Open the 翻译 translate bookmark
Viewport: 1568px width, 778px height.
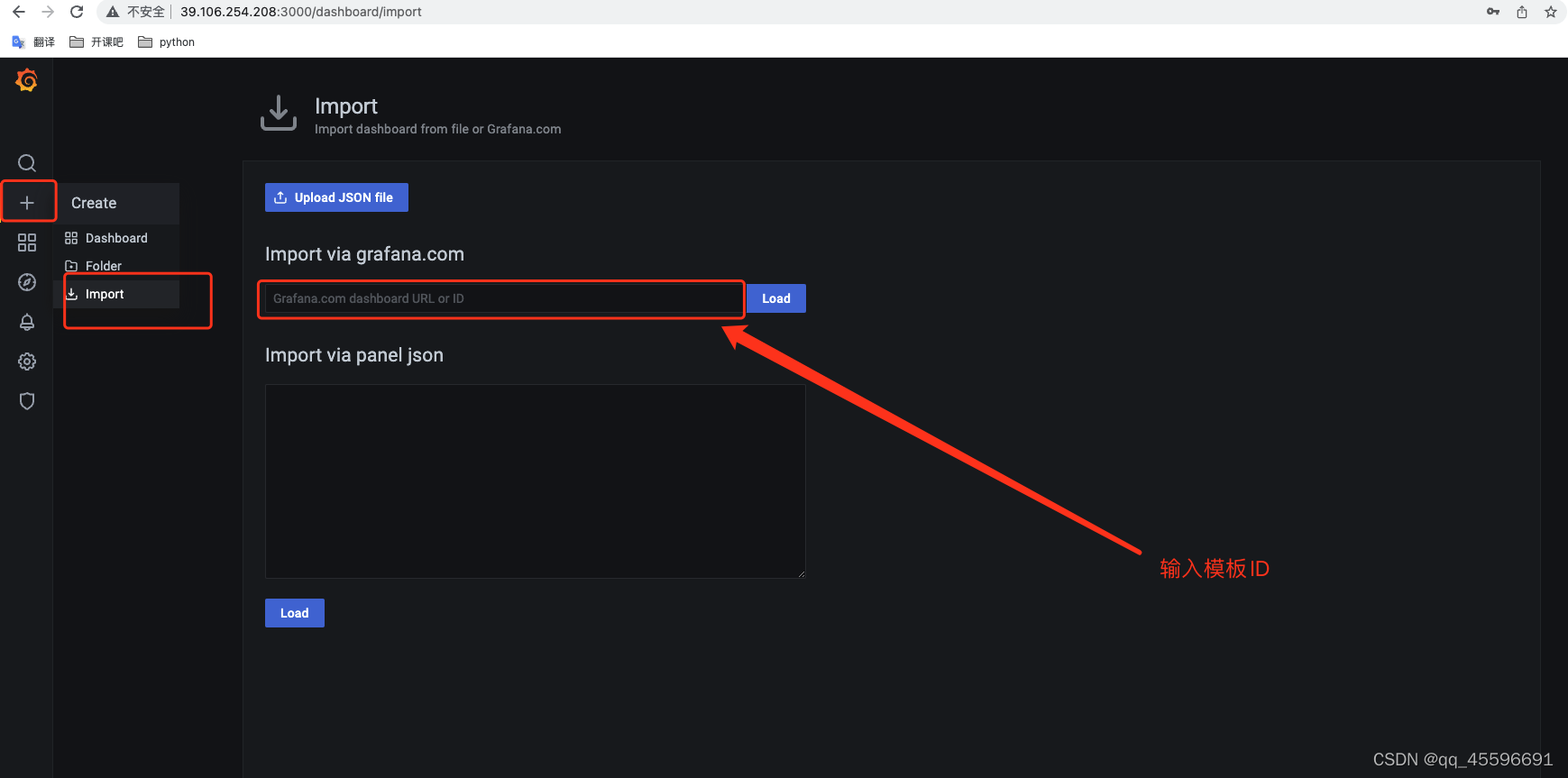click(33, 42)
